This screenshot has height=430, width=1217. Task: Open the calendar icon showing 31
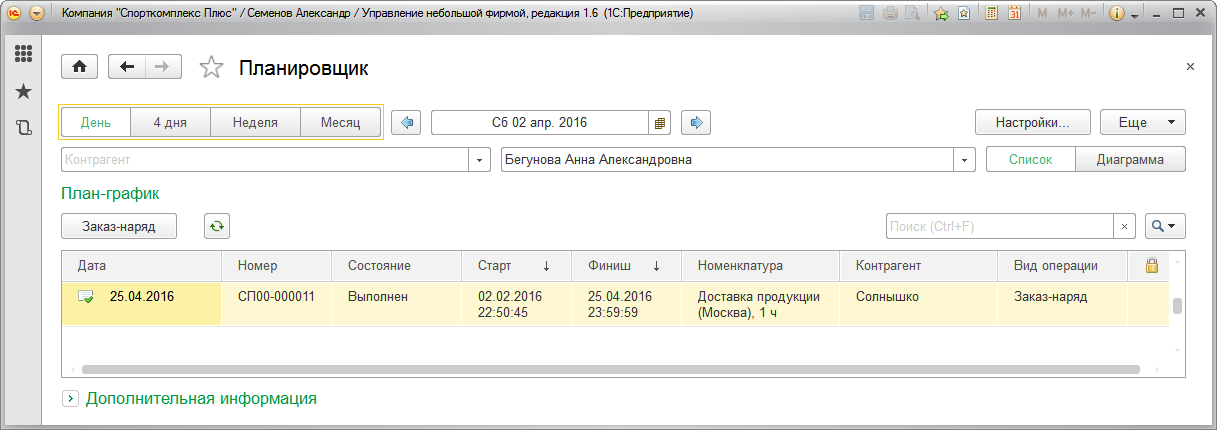[x=1014, y=14]
